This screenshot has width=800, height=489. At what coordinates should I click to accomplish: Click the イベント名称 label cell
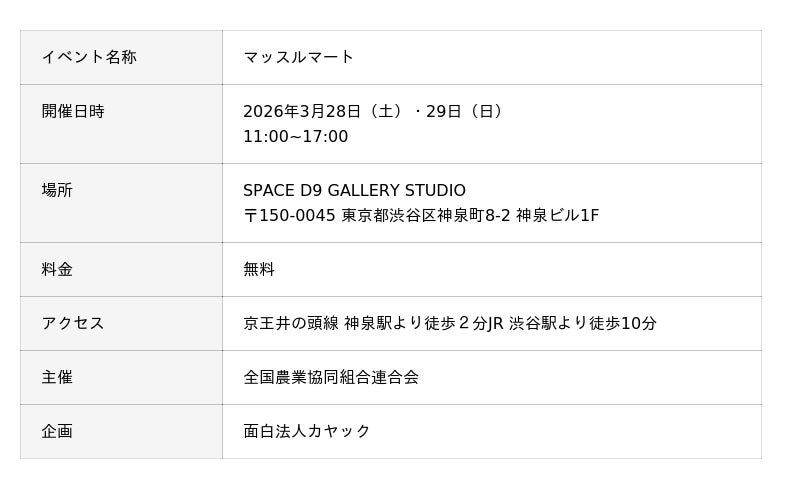(x=89, y=57)
